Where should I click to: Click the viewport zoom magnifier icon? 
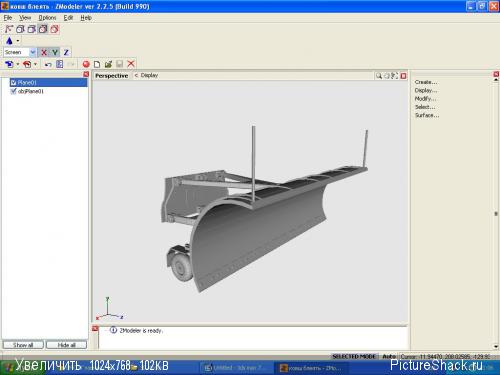[x=379, y=76]
